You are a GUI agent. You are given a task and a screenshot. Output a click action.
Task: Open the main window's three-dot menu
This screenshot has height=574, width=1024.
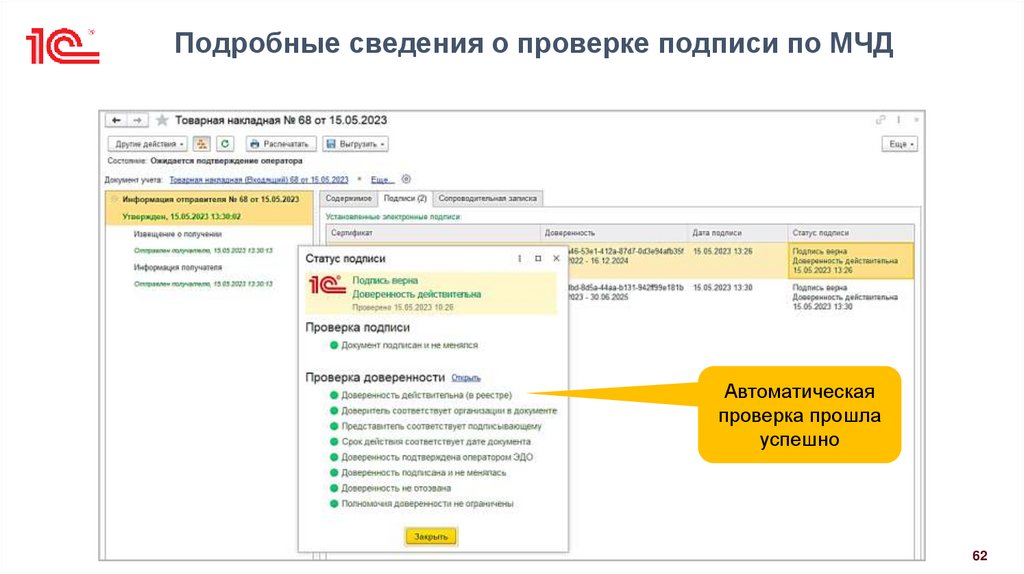(899, 120)
